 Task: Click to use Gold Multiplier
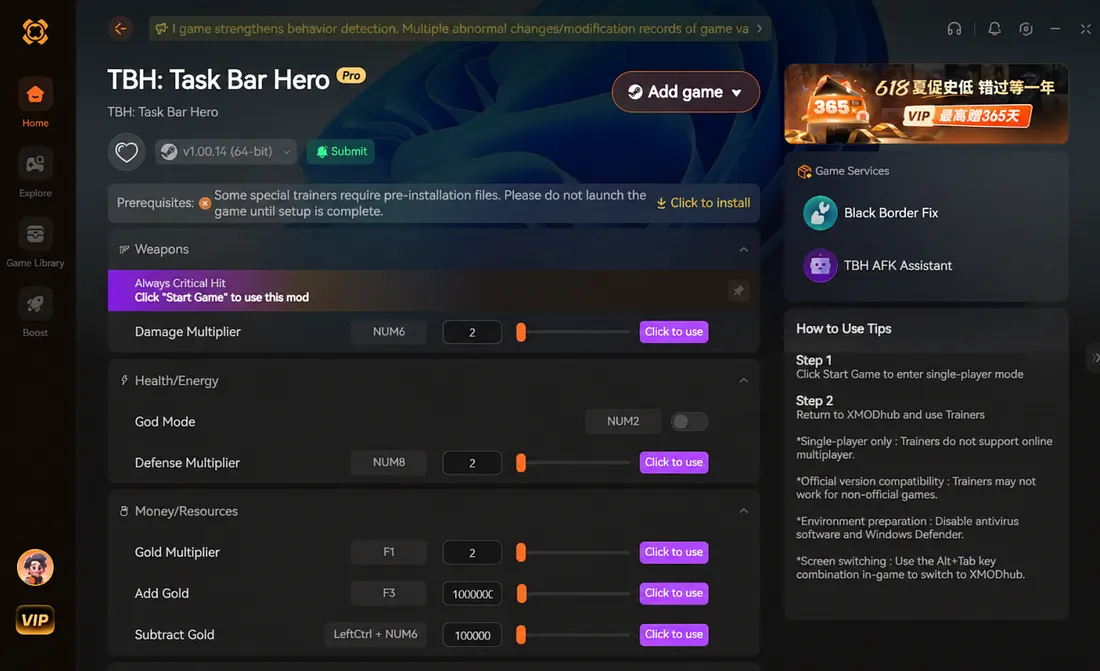(x=673, y=552)
